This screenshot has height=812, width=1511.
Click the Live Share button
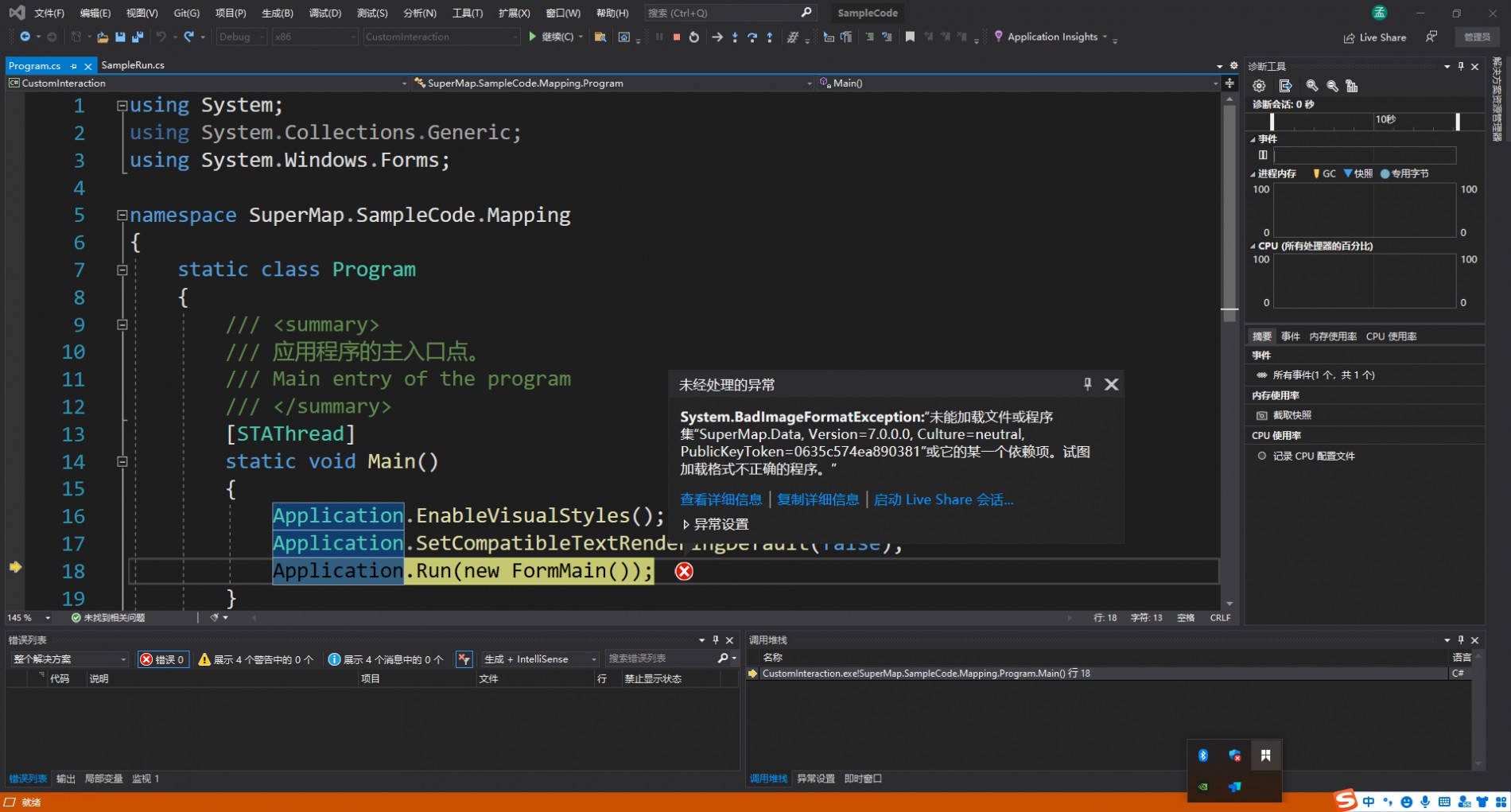click(x=1375, y=37)
